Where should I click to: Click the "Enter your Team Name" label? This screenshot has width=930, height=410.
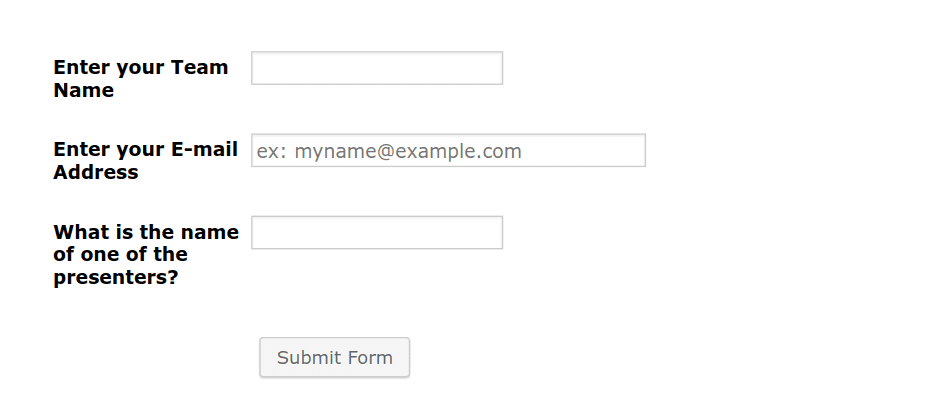(x=141, y=78)
